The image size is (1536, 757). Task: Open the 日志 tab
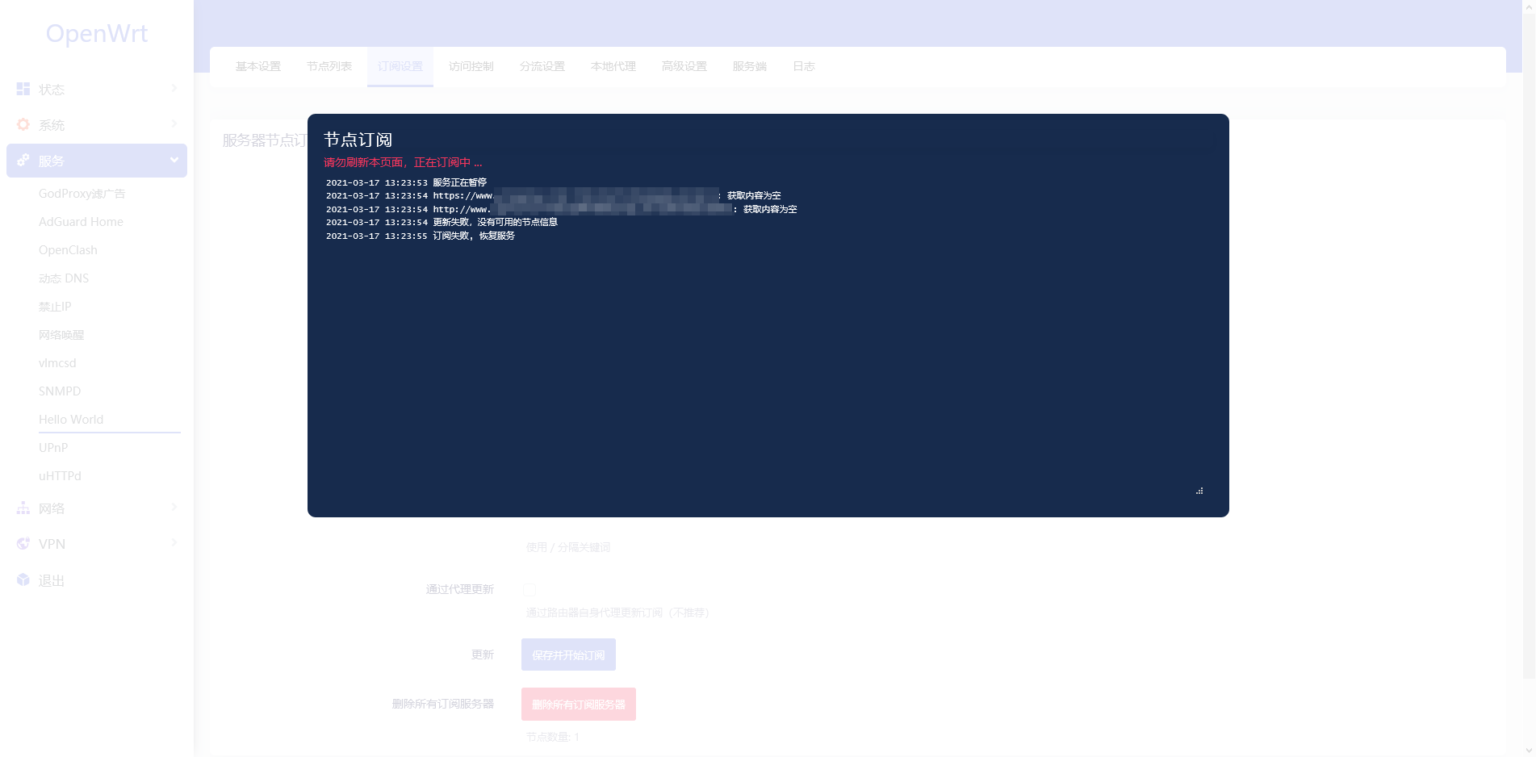[x=804, y=66]
